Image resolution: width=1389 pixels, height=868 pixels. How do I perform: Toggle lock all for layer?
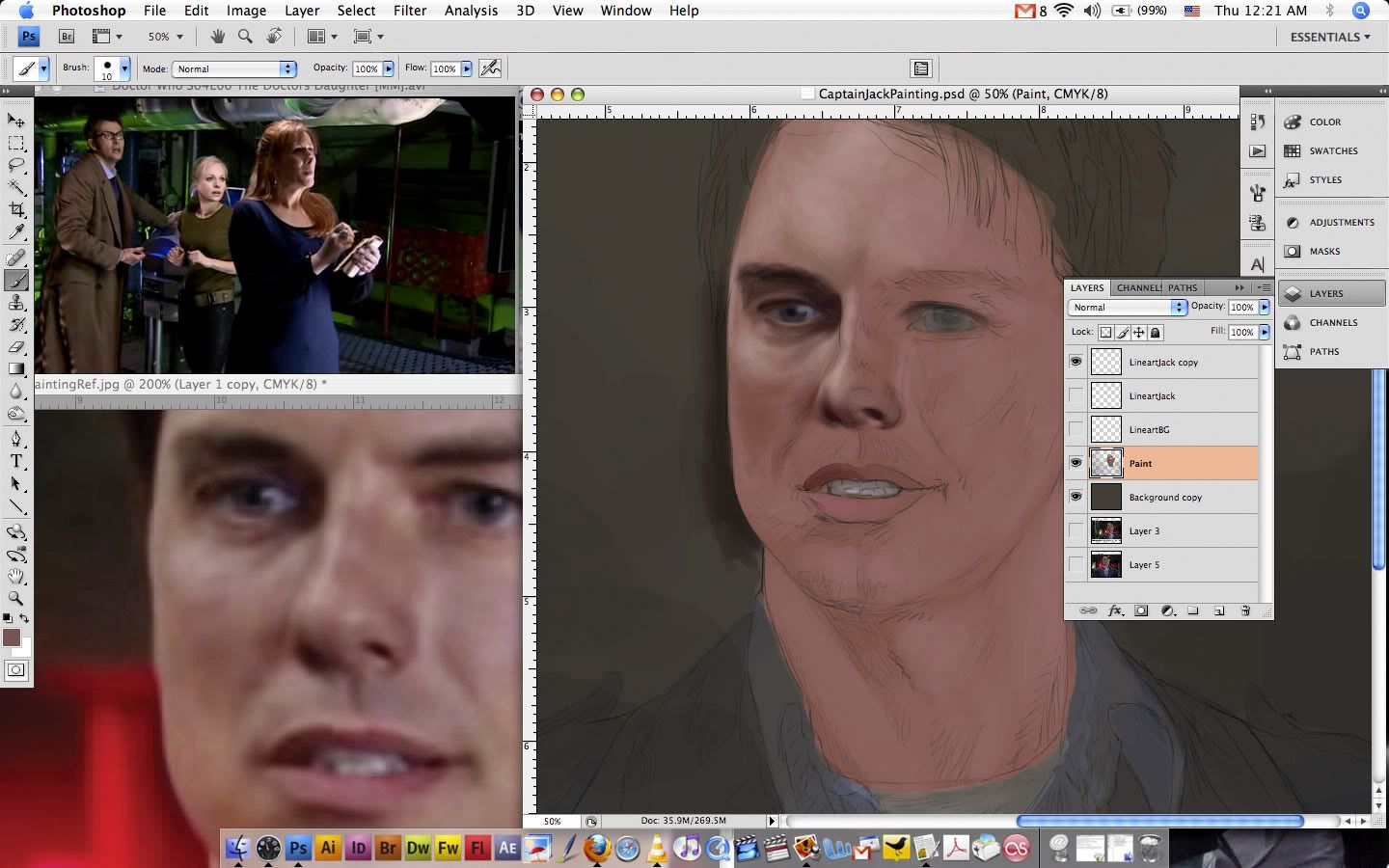coord(1156,332)
